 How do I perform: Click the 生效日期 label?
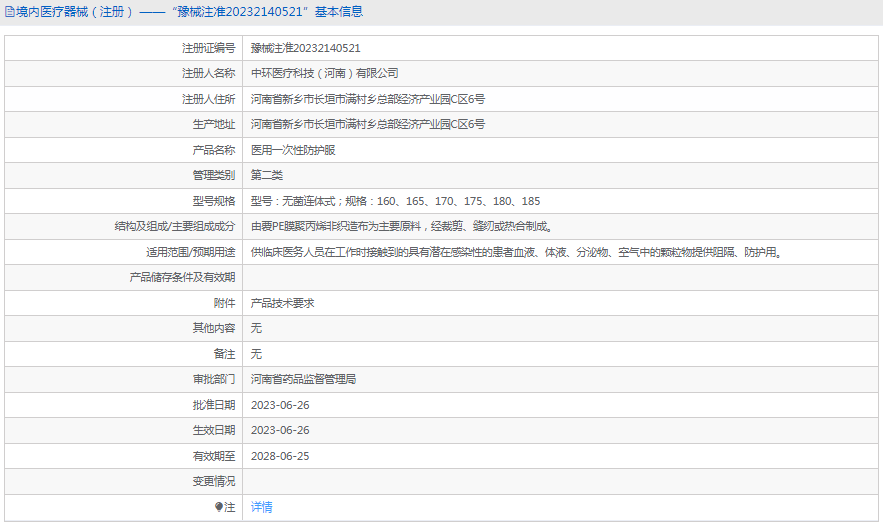[214, 430]
